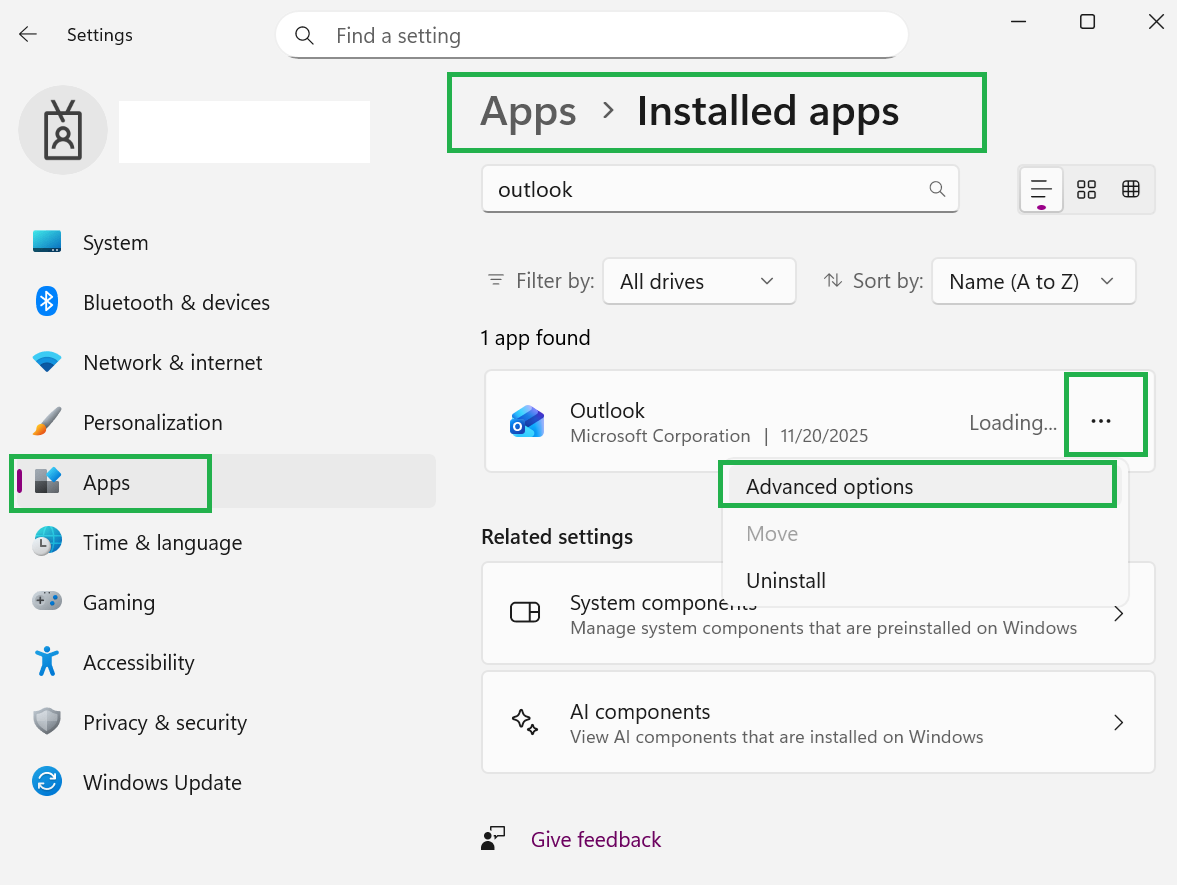Click the System components icon
This screenshot has height=885, width=1177.
525,613
